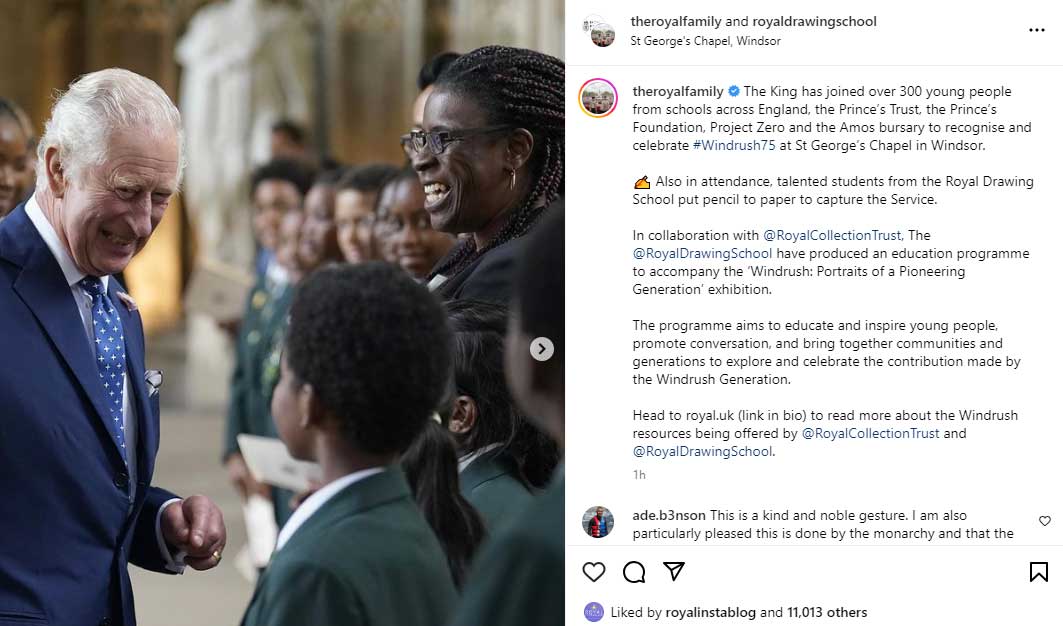Open ade.b3nson username in comment
This screenshot has height=626, width=1063.
point(668,515)
